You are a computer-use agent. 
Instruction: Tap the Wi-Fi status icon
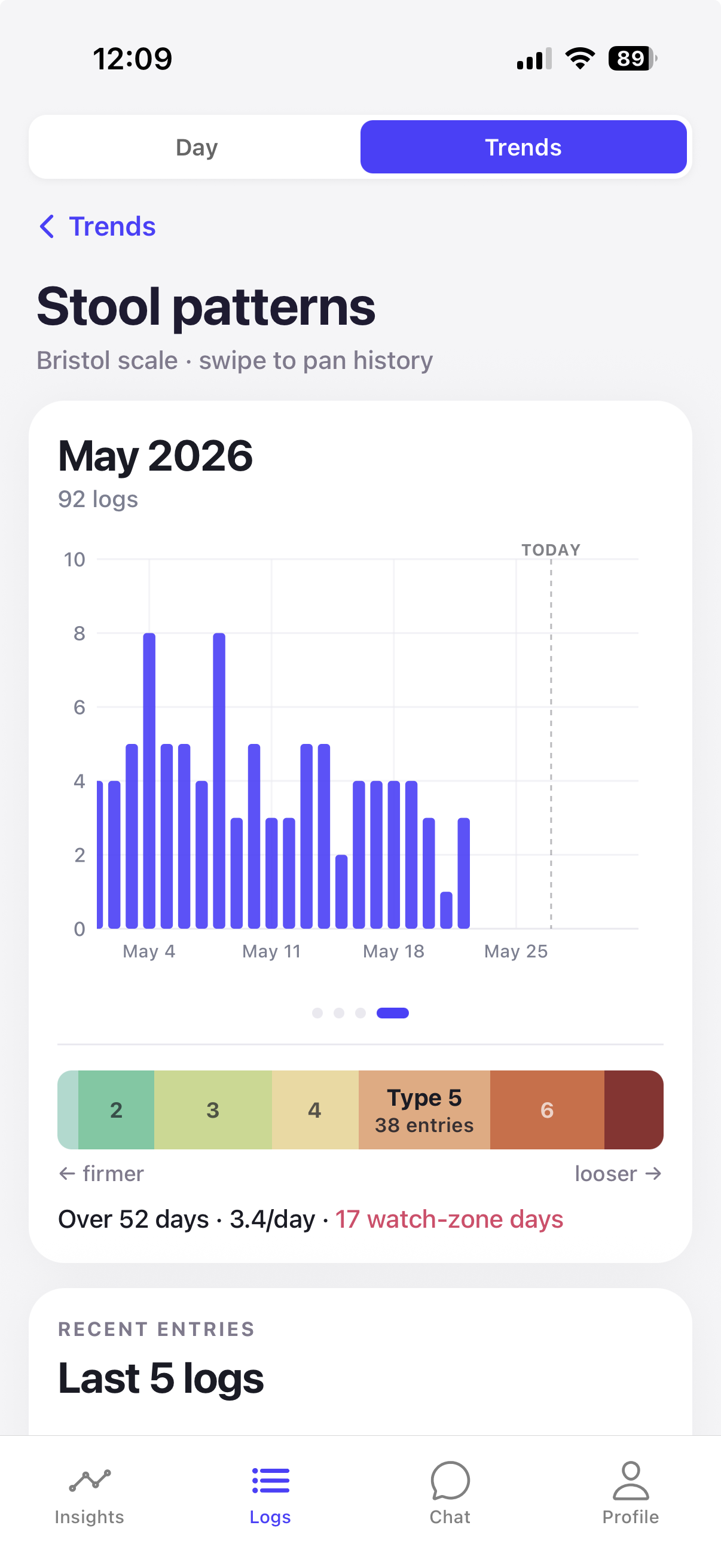coord(580,59)
